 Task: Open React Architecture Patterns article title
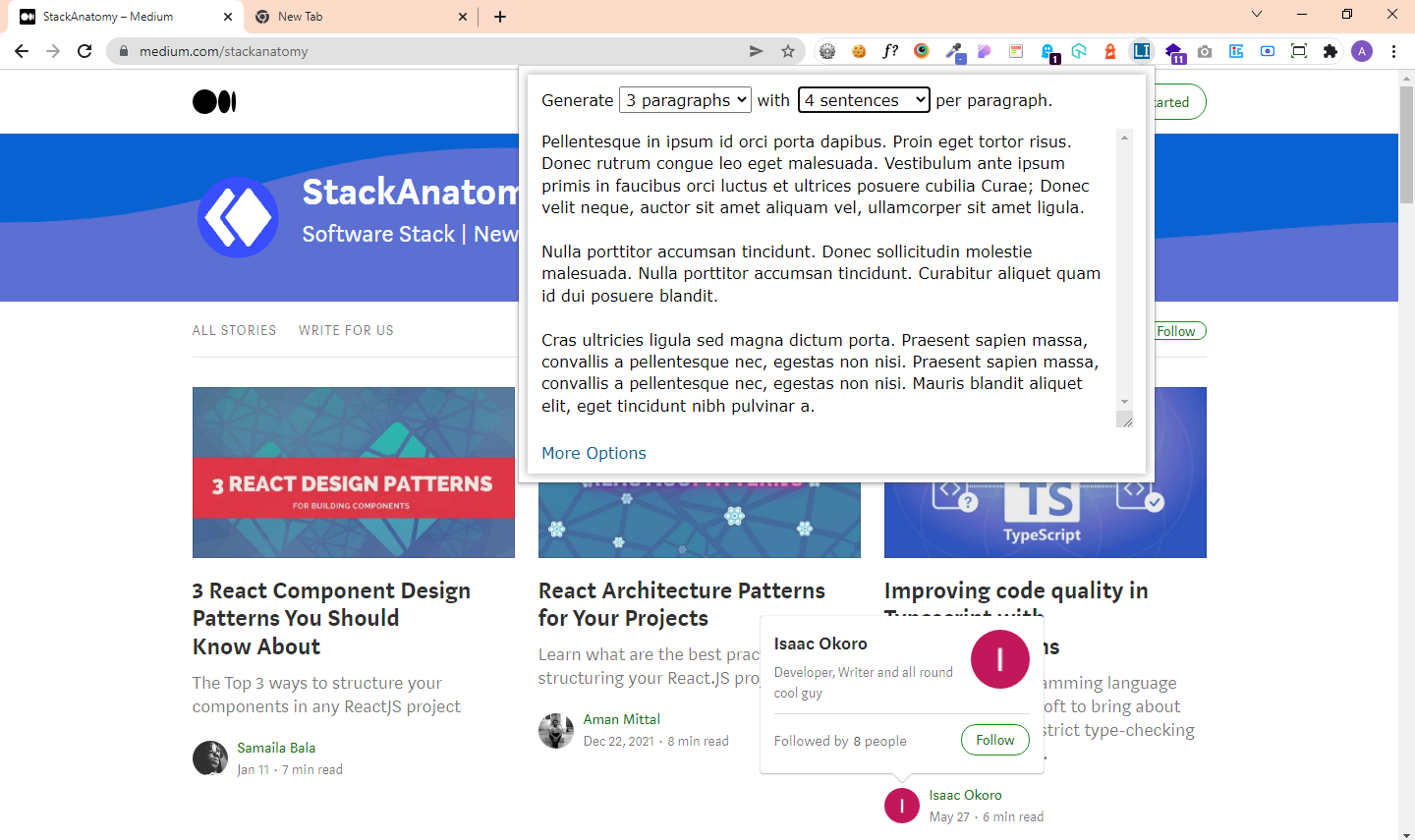(x=682, y=604)
